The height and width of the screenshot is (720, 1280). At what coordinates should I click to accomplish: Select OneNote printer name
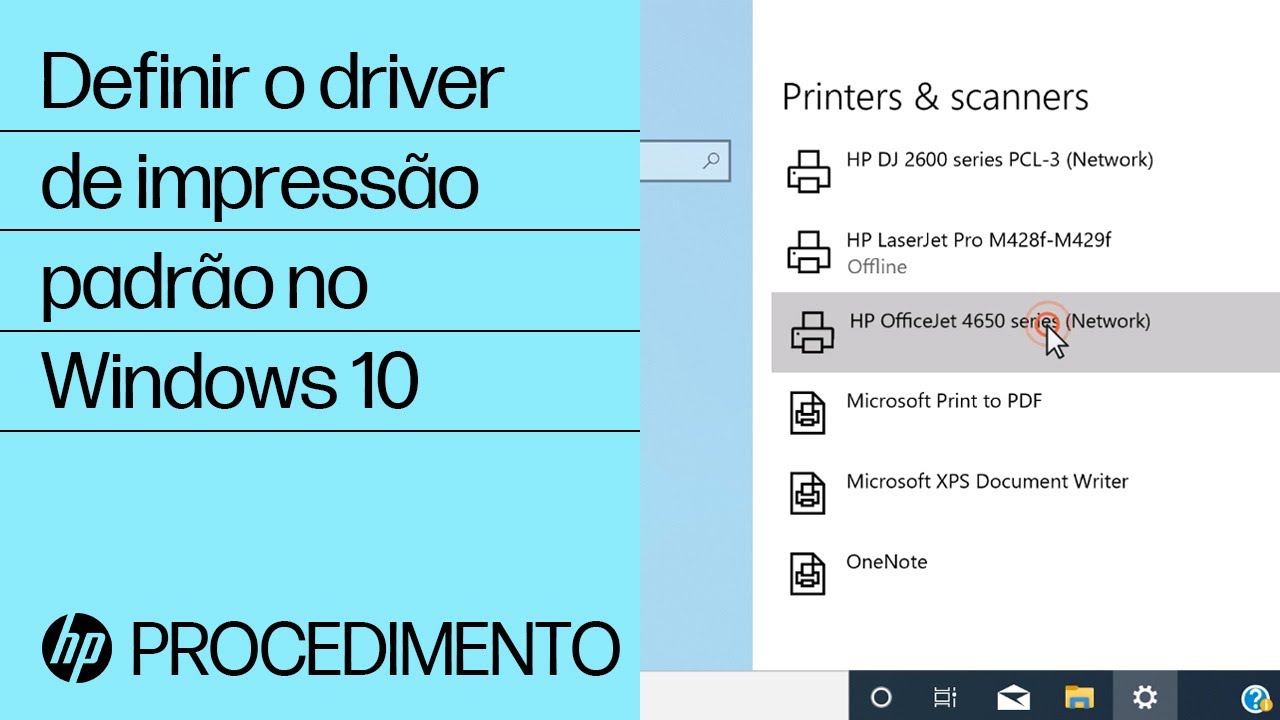pyautogui.click(x=886, y=562)
